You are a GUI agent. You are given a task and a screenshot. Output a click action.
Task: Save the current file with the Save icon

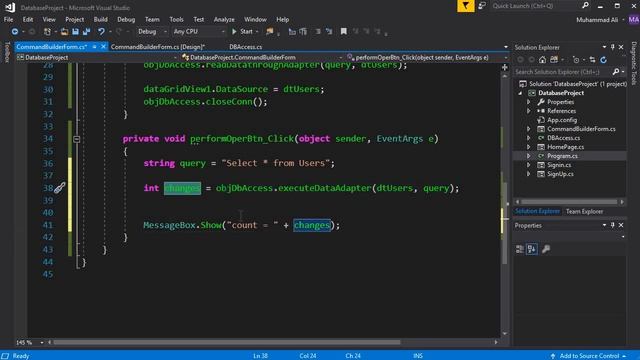coord(76,31)
